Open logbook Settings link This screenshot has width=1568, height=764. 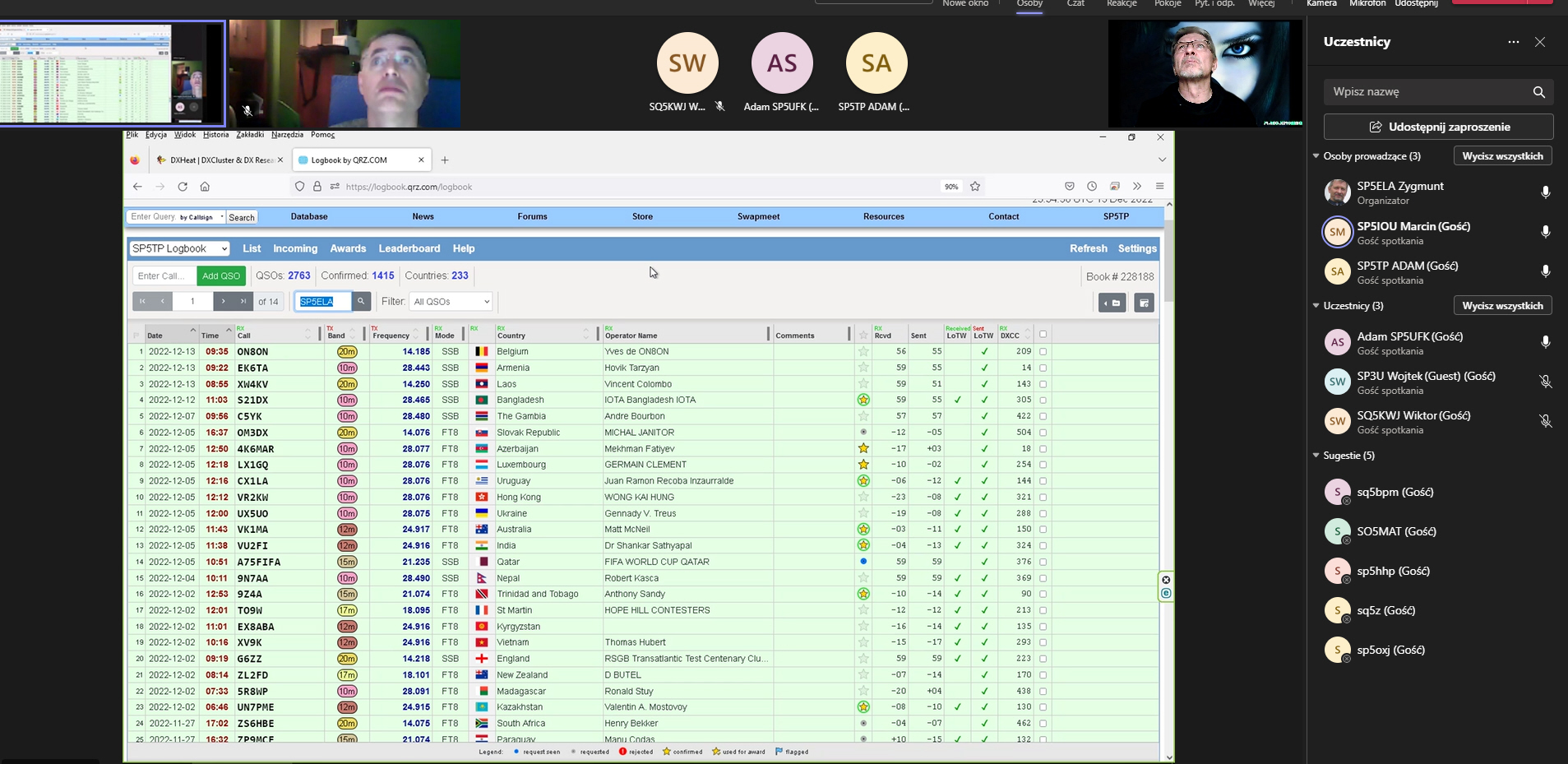point(1137,248)
